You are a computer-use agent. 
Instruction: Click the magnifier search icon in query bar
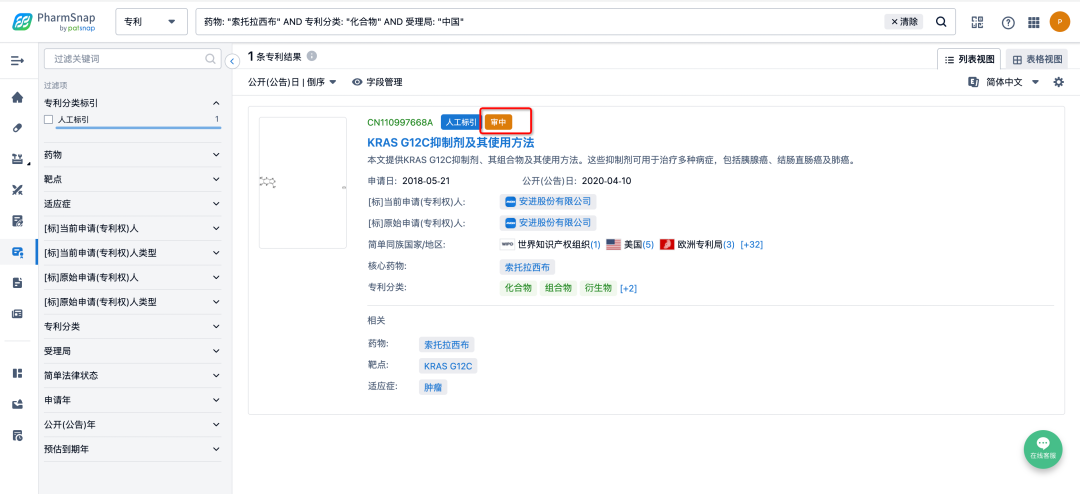[x=941, y=22]
